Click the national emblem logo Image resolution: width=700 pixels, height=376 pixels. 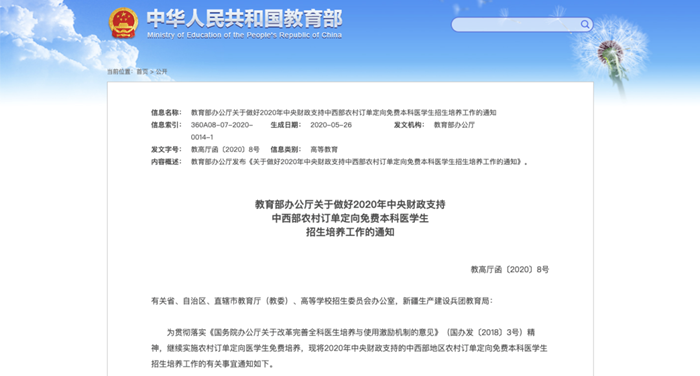pos(123,24)
